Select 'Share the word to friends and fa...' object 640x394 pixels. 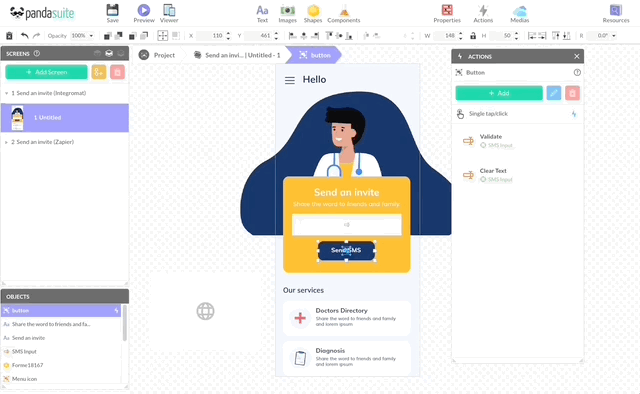[x=61, y=324]
